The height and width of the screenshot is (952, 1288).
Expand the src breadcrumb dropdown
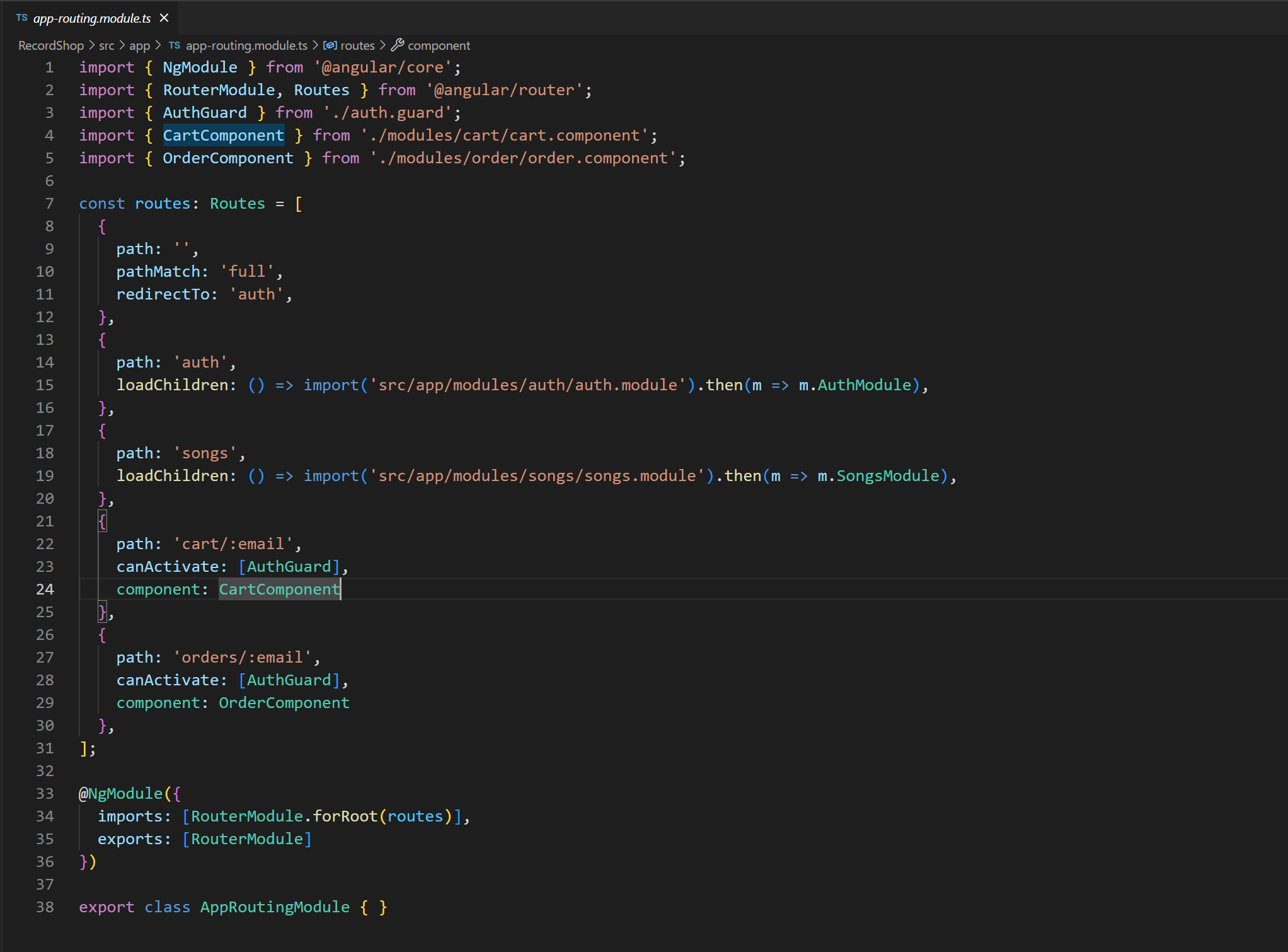[x=106, y=45]
